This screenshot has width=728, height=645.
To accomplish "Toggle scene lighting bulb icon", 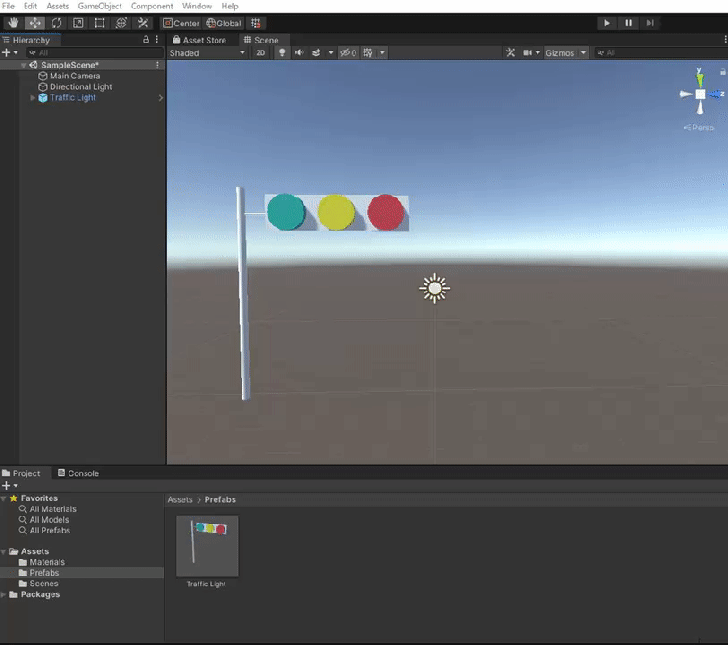I will [282, 52].
